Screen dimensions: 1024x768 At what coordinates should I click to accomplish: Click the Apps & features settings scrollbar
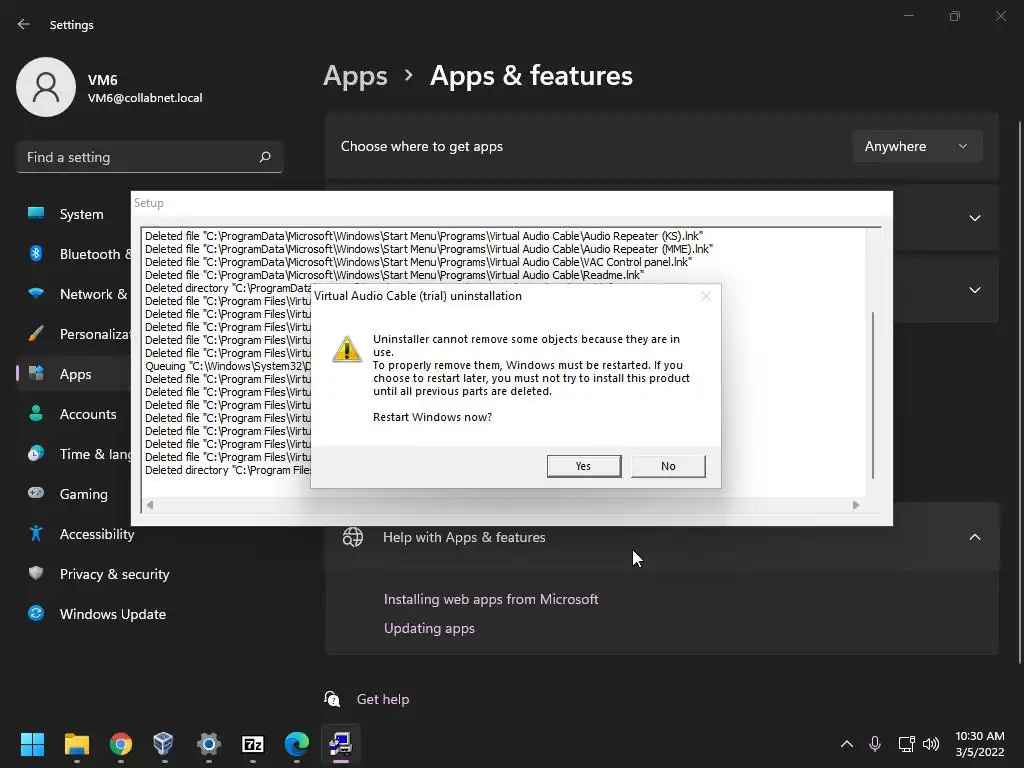pos(1019,392)
